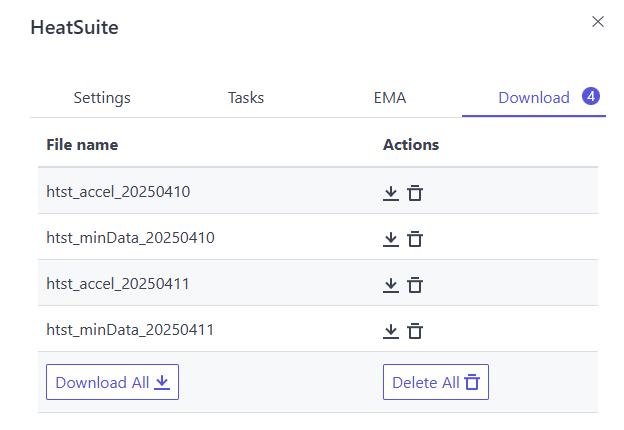Image resolution: width=624 pixels, height=430 pixels.
Task: Click the badge showing 4 downloads
Action: tap(591, 96)
